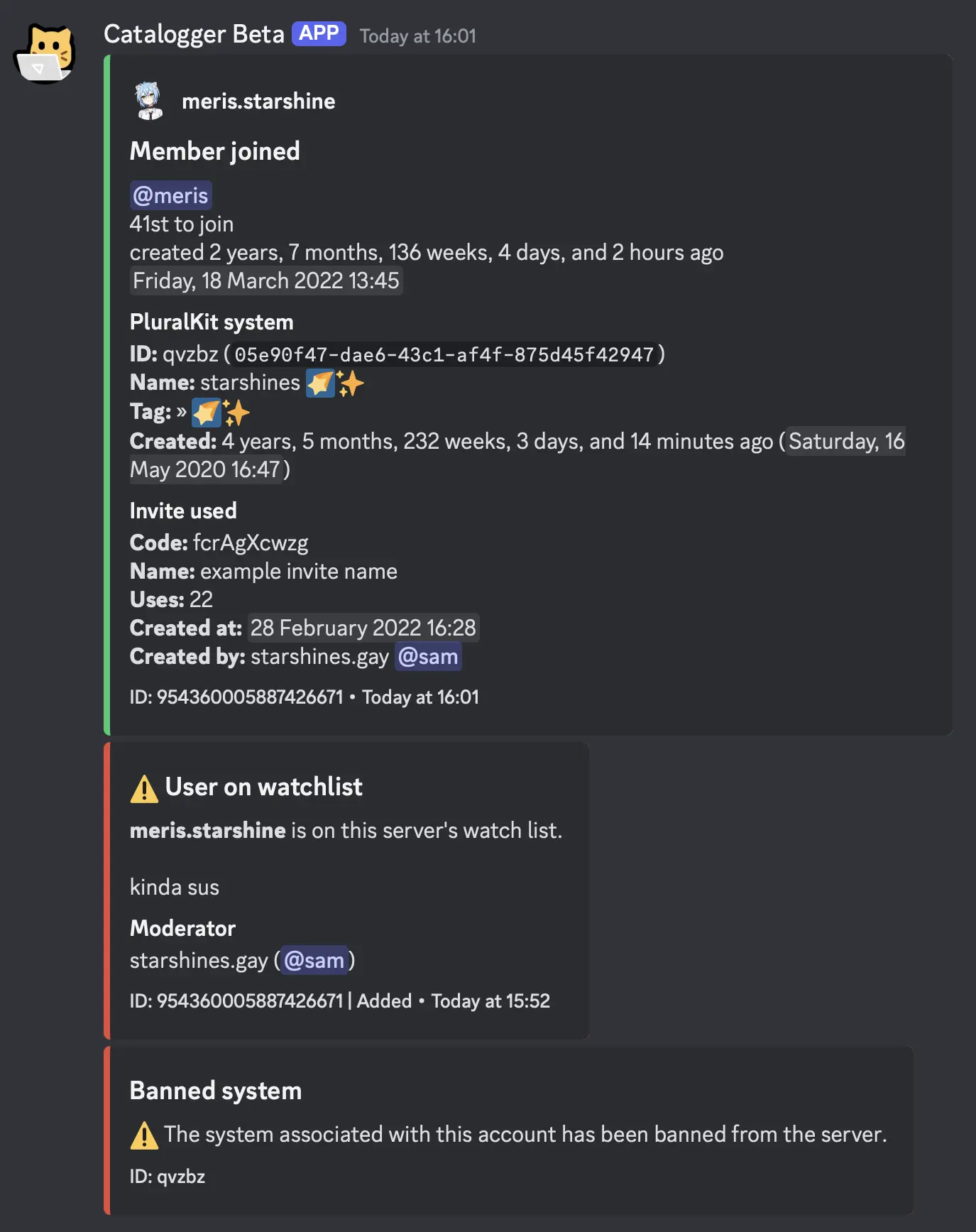Click the message timestamp Today at 16:01 in header

417,36
